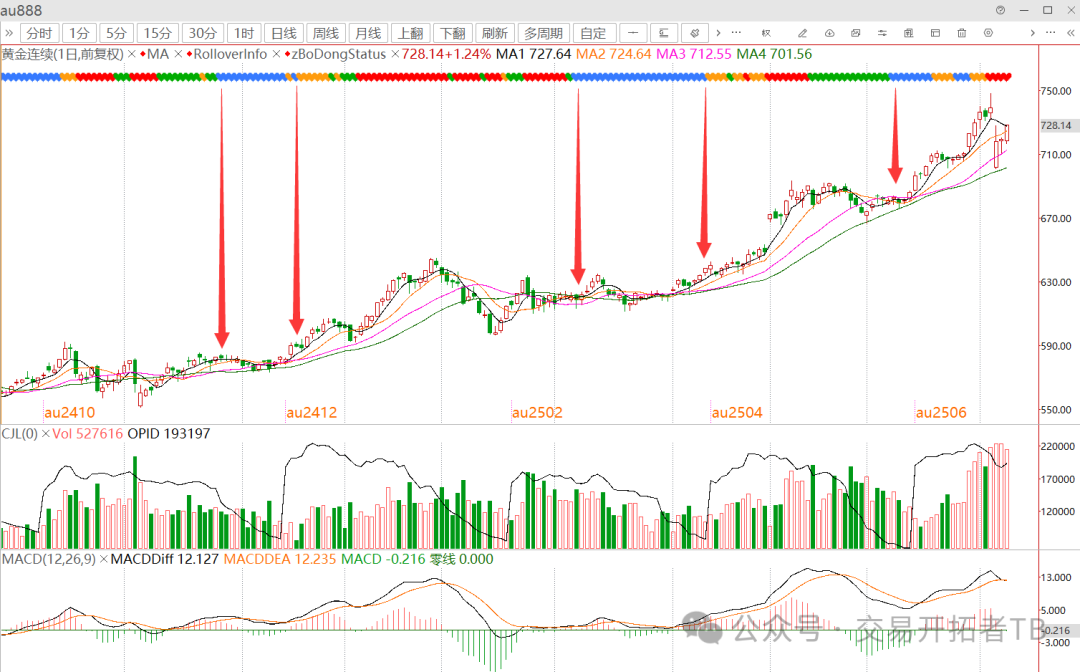Select the horizontal line drawing tool
Viewport: 1080px width, 672px height.
coord(633,33)
